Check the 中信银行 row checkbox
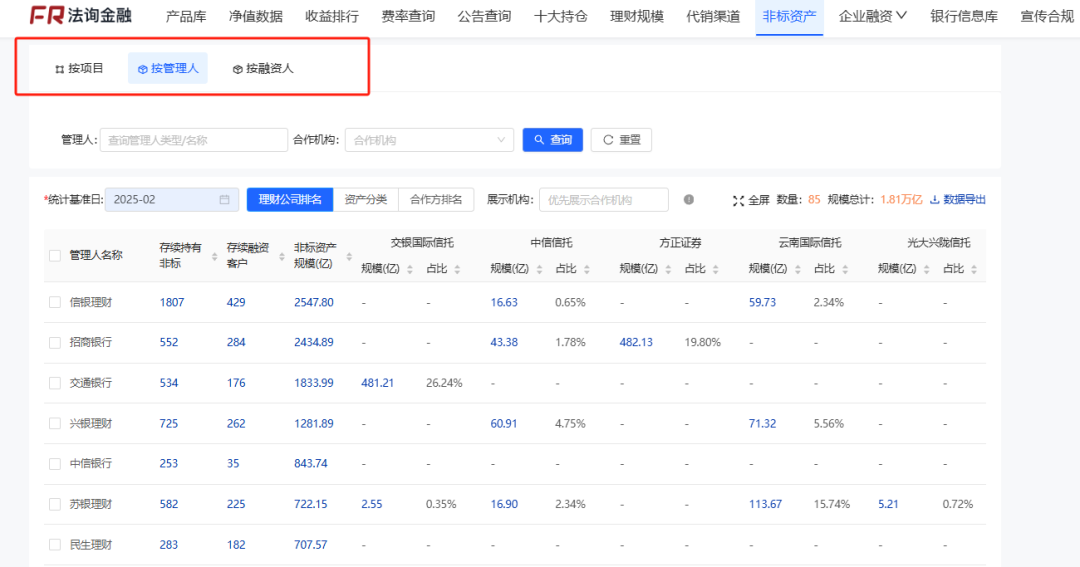The image size is (1080, 567). tap(55, 464)
